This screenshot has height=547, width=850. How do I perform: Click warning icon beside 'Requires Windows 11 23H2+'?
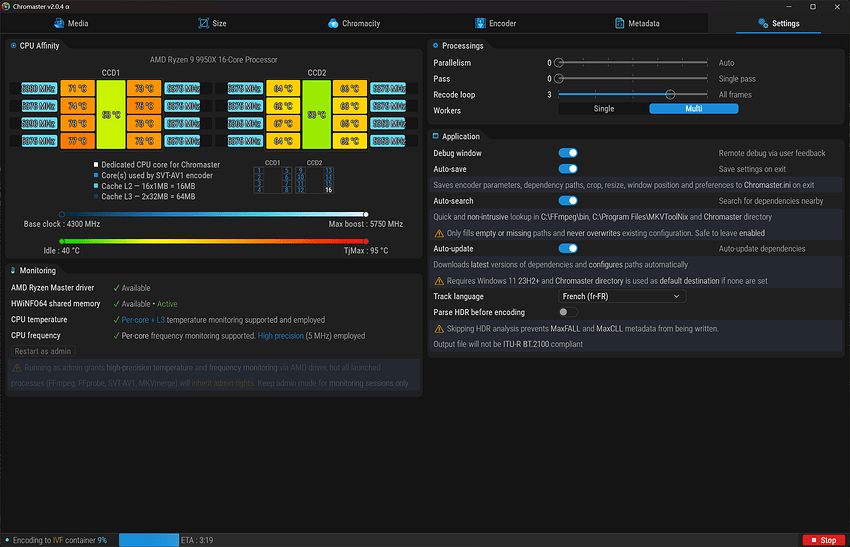coord(439,281)
